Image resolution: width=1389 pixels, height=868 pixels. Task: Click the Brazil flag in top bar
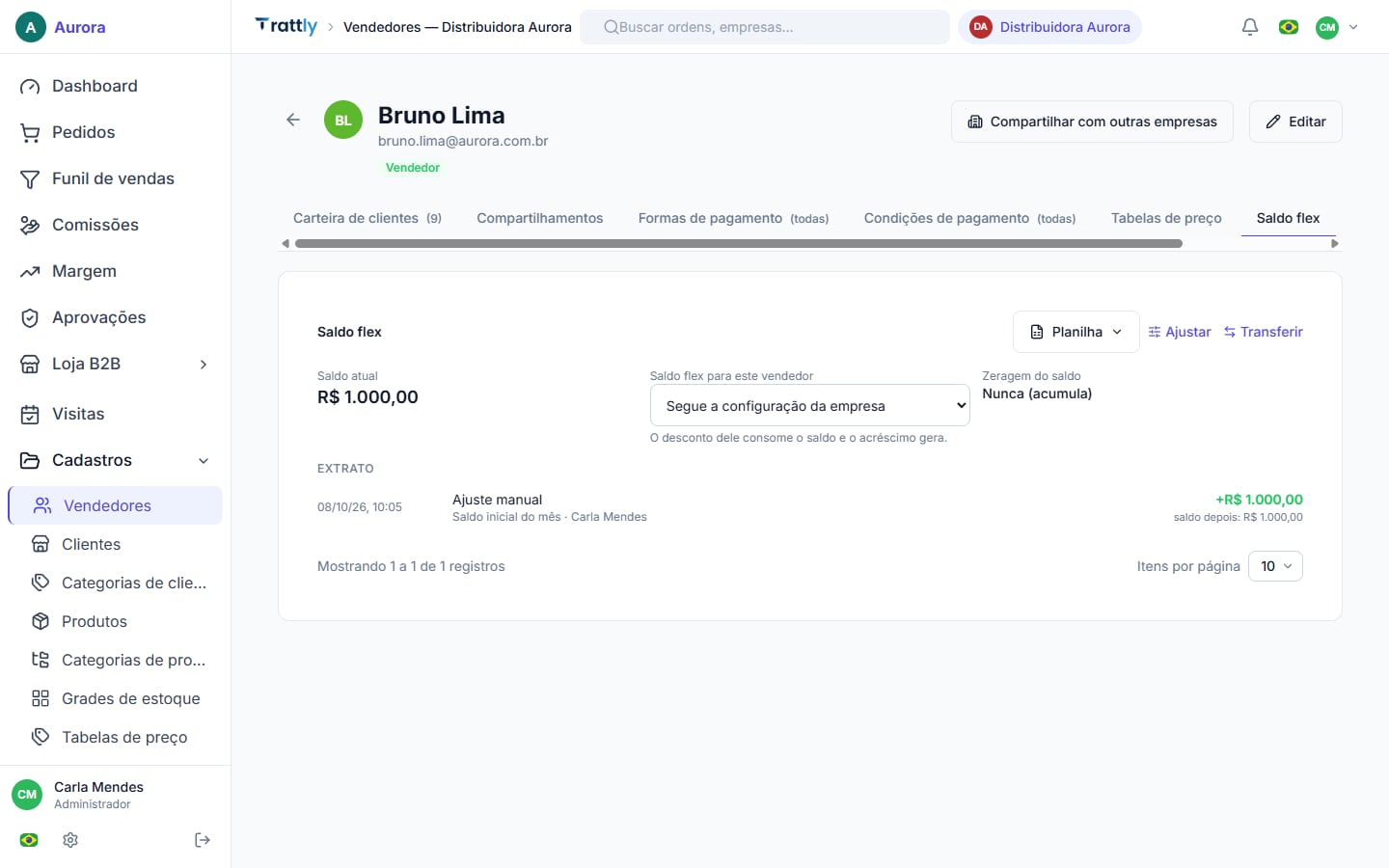point(1289,27)
